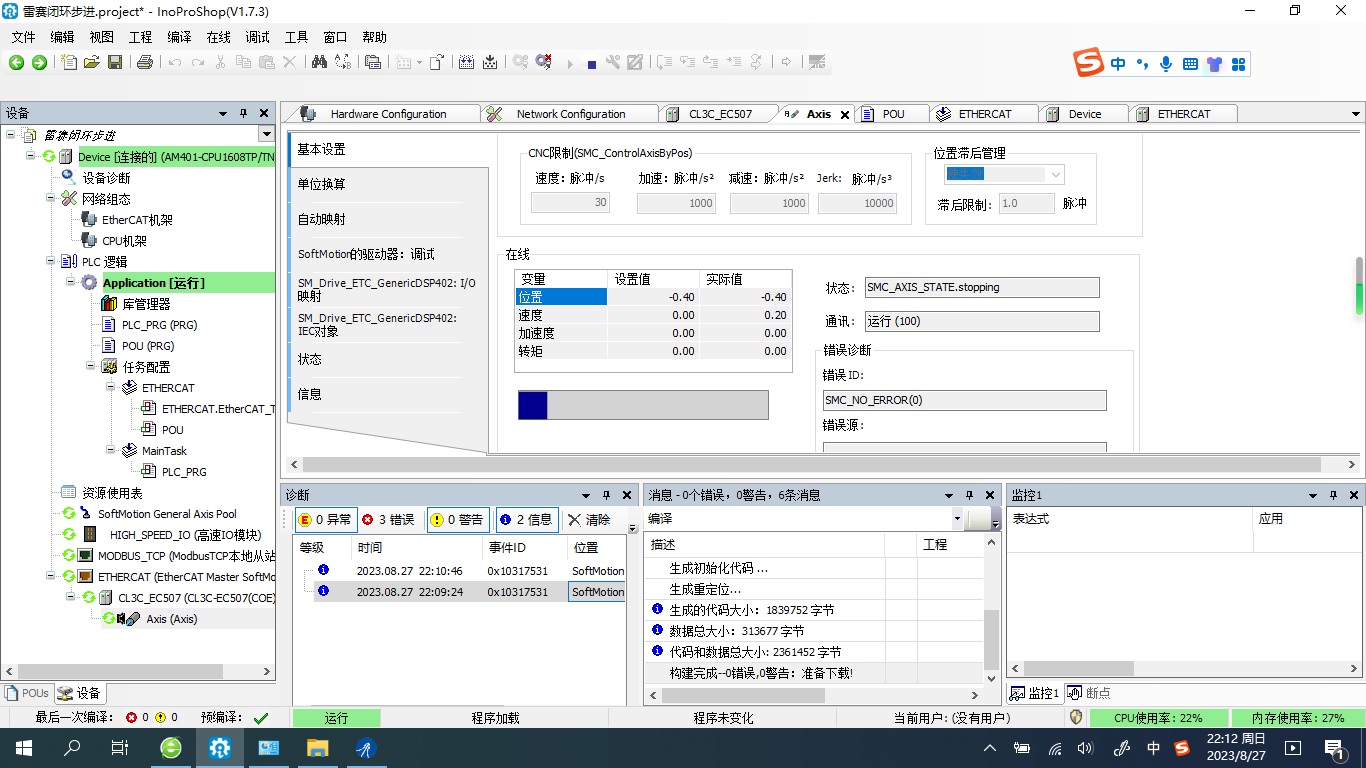
Task: Click the open folder toolbar icon
Action: 92,62
